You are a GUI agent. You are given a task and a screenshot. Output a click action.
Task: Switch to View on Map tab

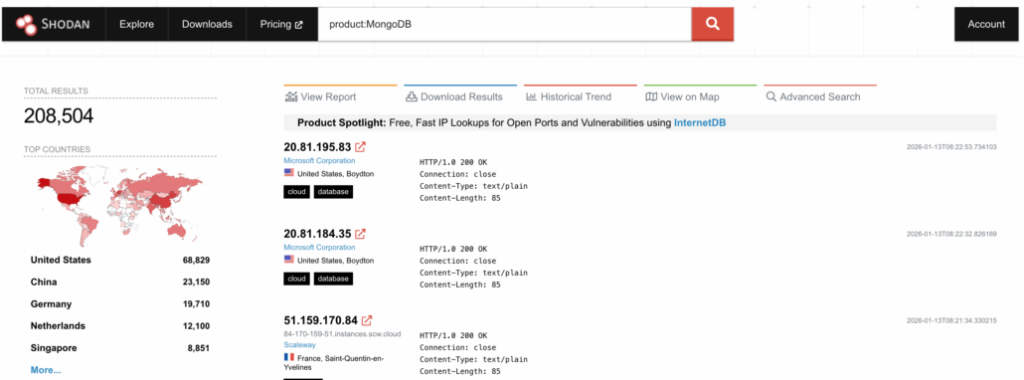pyautogui.click(x=700, y=96)
